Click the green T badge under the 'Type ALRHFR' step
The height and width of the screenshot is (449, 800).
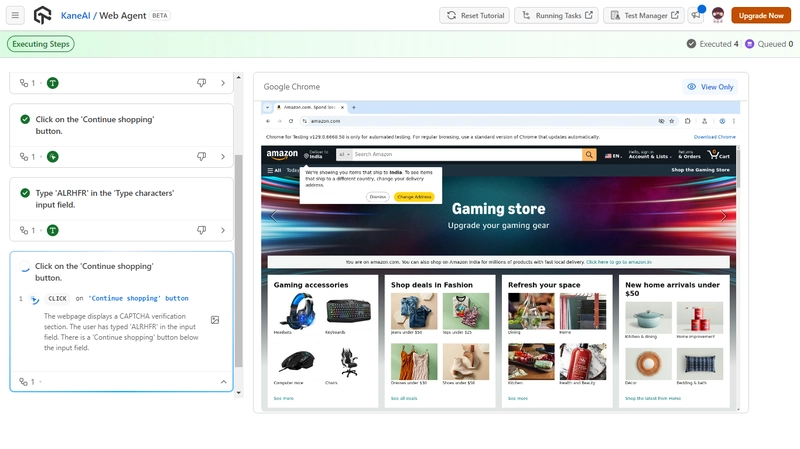point(53,230)
